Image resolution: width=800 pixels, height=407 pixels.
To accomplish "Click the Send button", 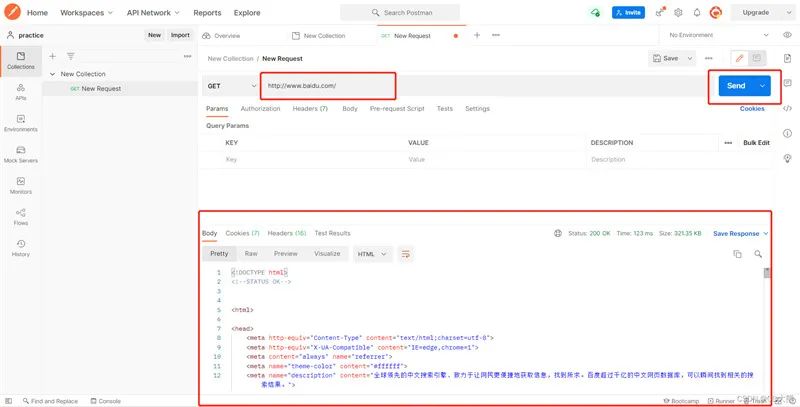I will coord(736,86).
